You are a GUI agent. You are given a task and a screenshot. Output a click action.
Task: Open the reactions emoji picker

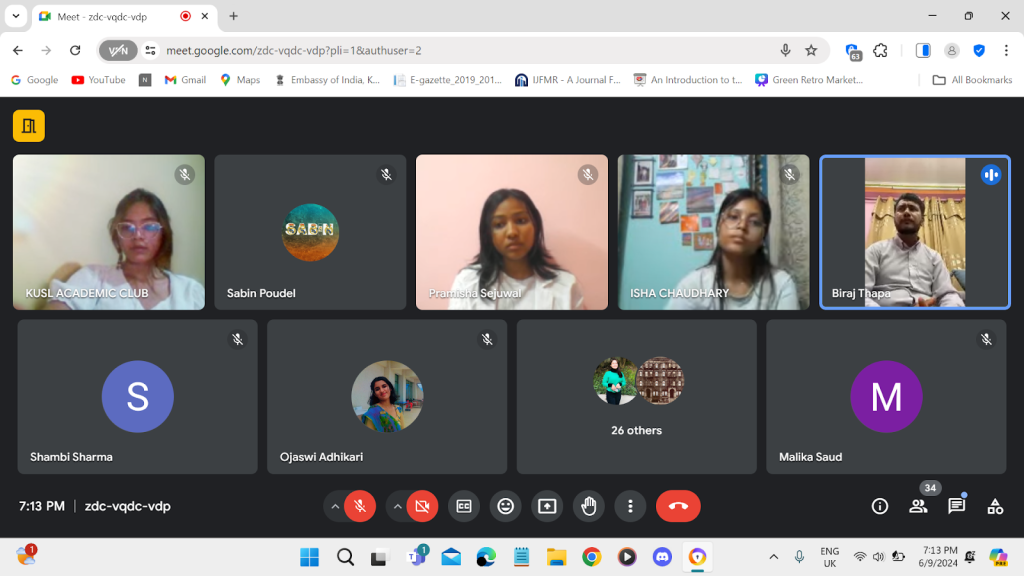(x=505, y=506)
